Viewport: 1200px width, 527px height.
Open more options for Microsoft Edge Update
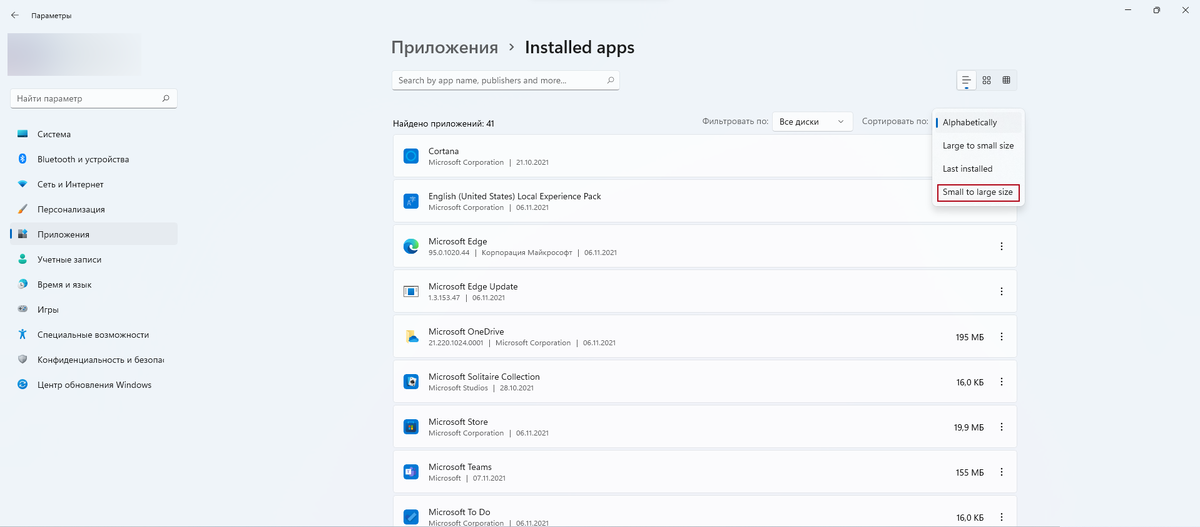[x=1001, y=291]
